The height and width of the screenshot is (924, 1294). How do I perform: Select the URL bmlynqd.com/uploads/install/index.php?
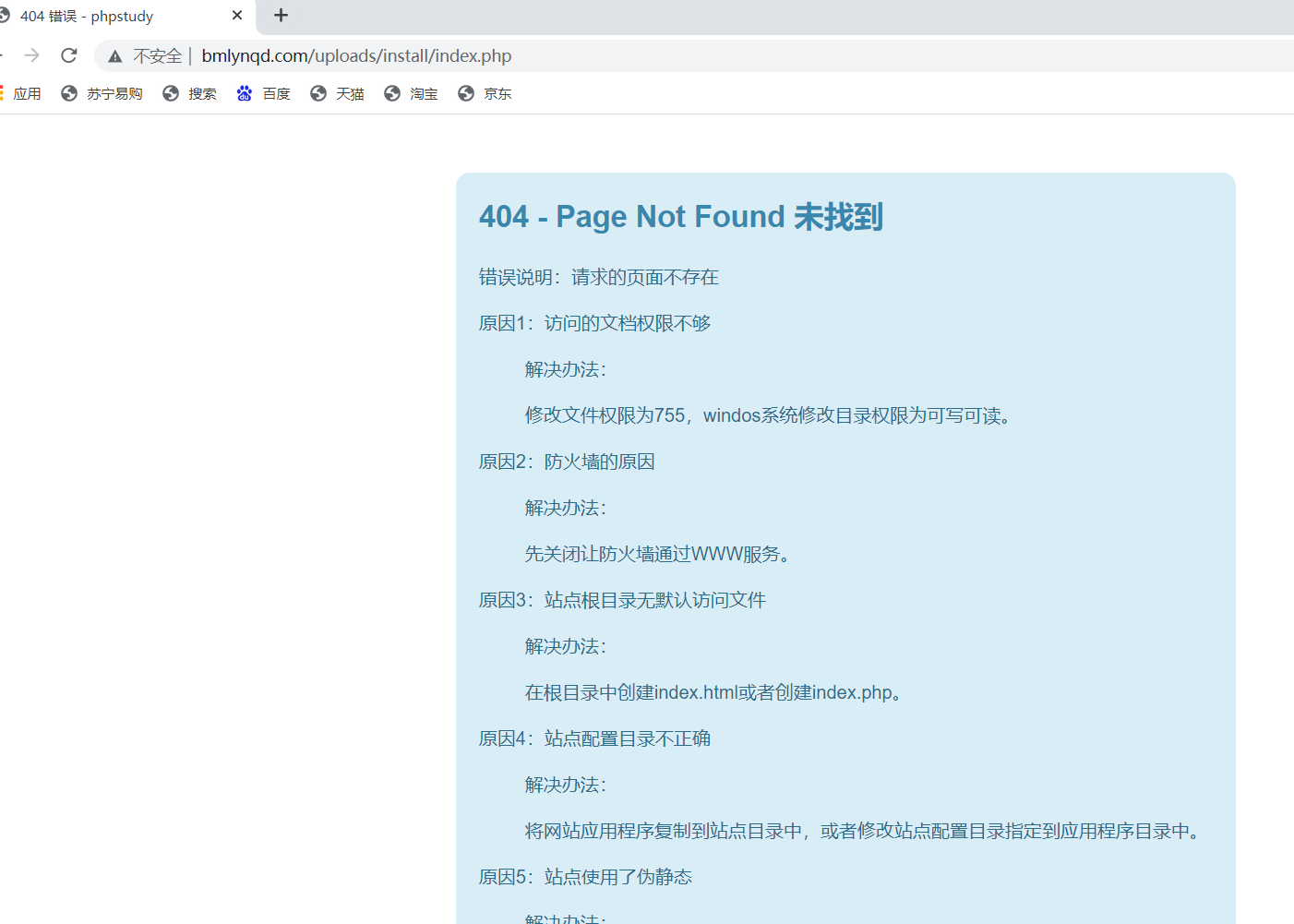356,55
